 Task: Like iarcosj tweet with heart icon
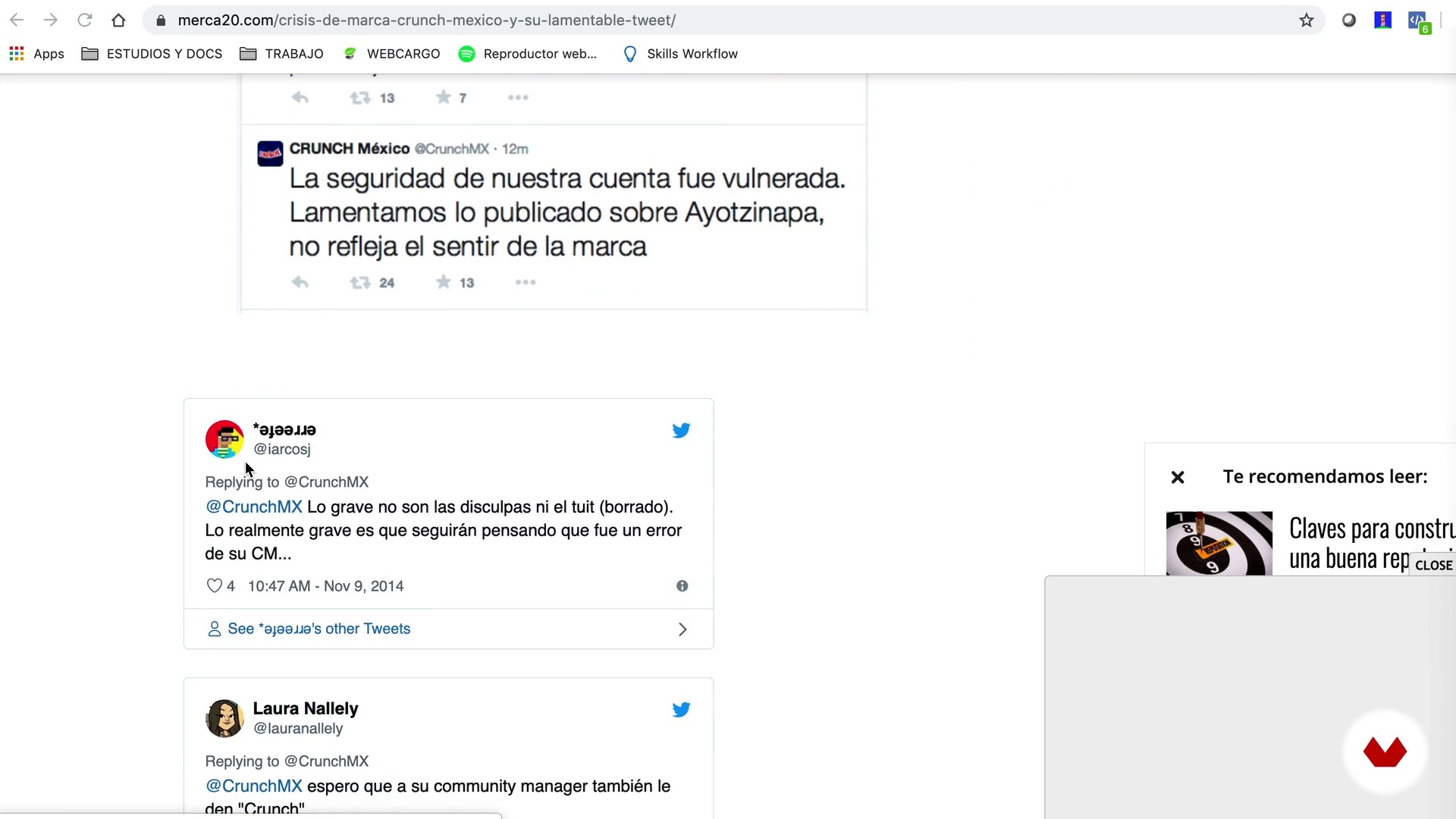215,586
